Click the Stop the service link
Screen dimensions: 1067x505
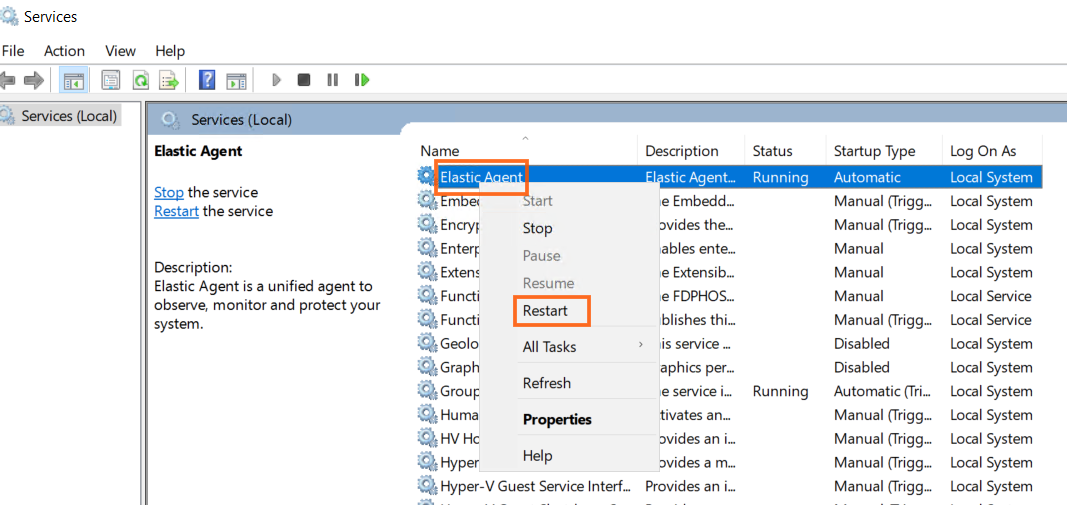coord(169,192)
